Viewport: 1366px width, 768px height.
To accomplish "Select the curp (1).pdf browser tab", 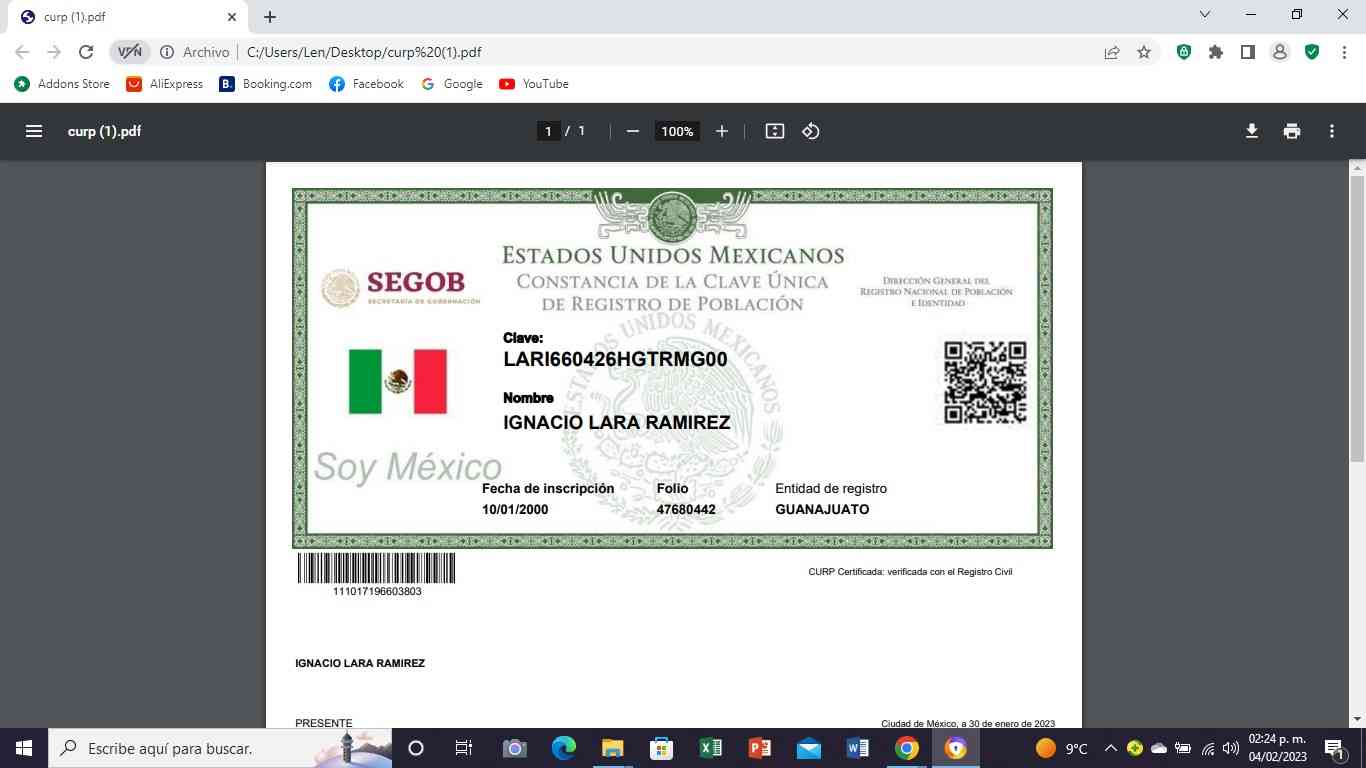I will (120, 17).
